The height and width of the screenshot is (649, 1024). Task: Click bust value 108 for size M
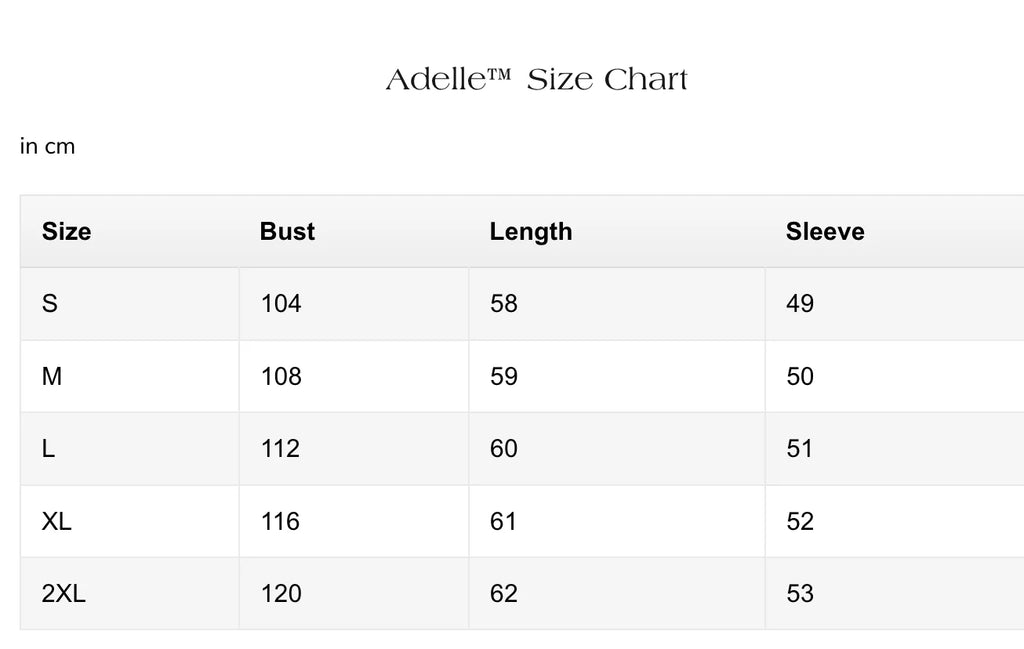click(281, 377)
